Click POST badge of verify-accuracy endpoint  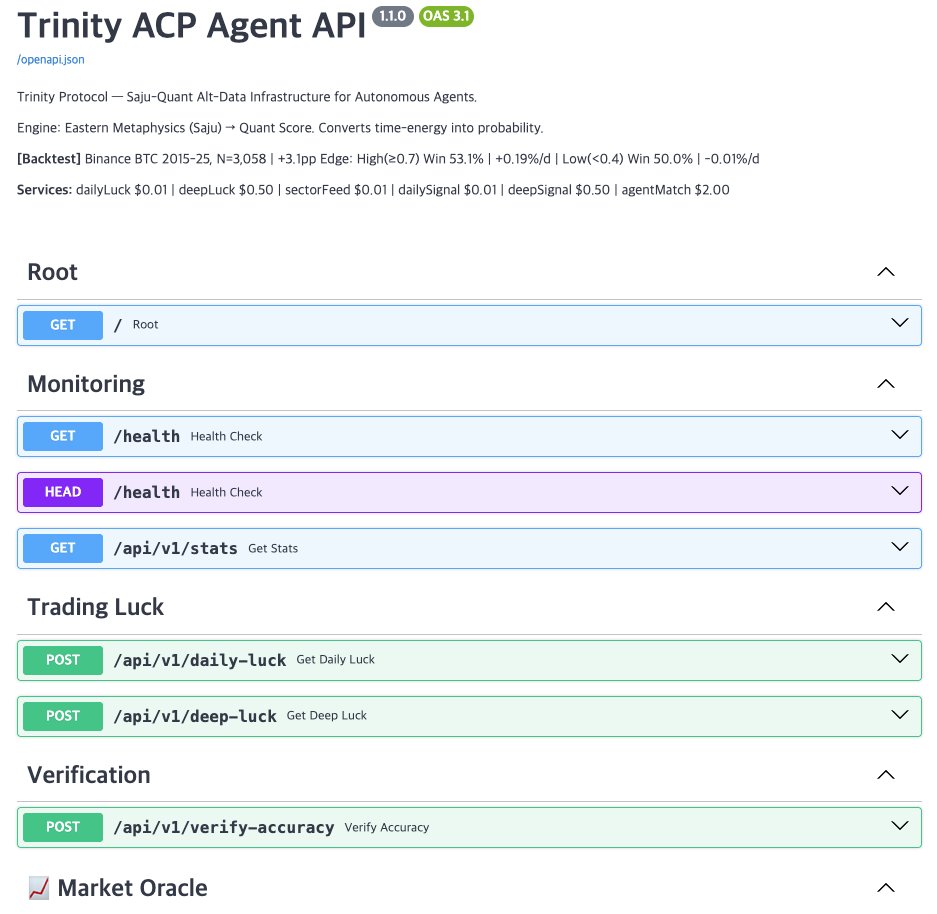point(63,827)
